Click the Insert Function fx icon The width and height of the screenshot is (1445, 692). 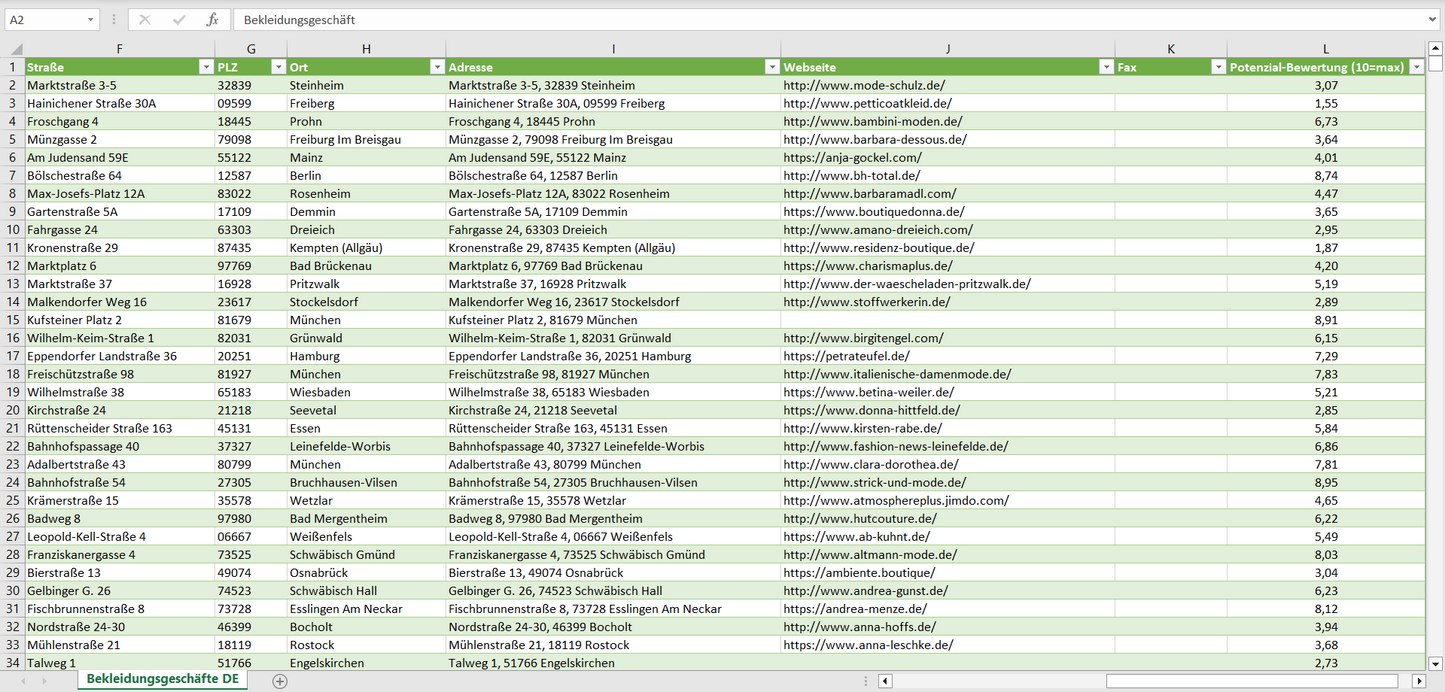[212, 20]
